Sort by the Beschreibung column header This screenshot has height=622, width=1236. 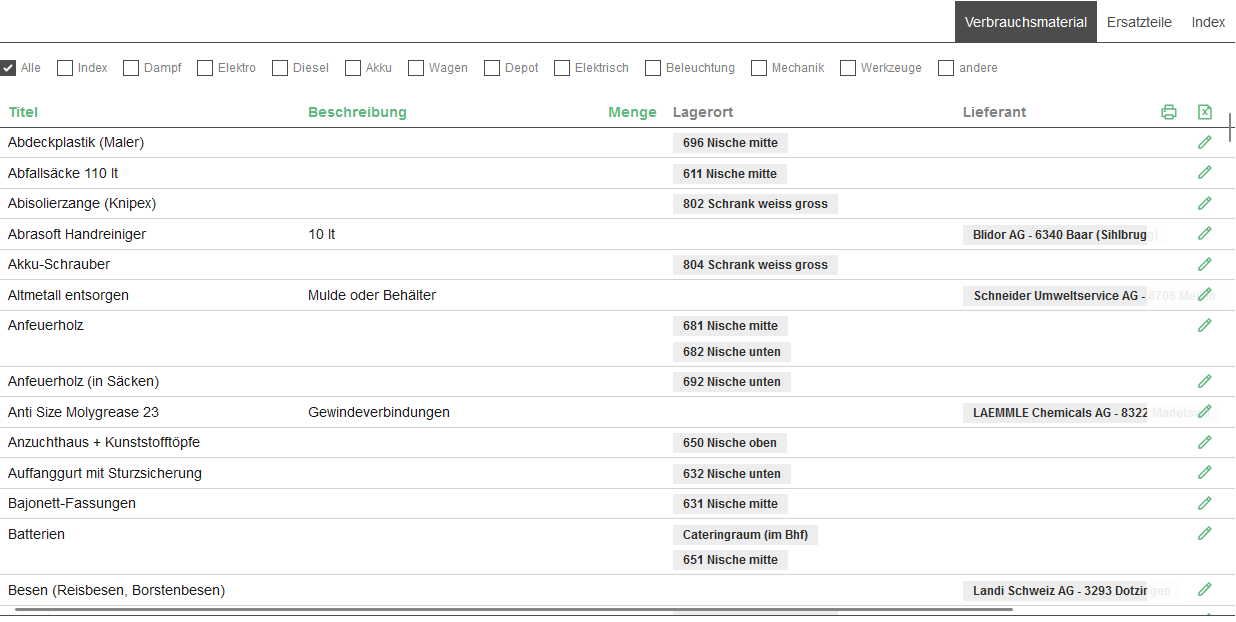[357, 112]
